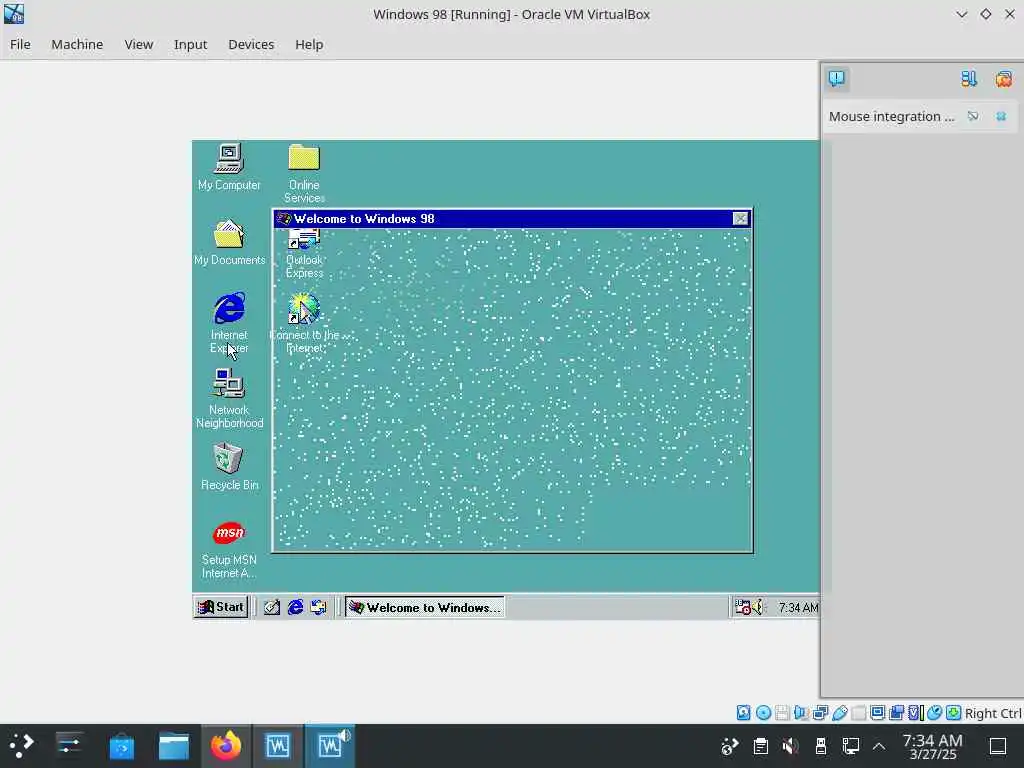Close the Welcome to Windows 98 window
This screenshot has height=768, width=1024.
(x=740, y=219)
